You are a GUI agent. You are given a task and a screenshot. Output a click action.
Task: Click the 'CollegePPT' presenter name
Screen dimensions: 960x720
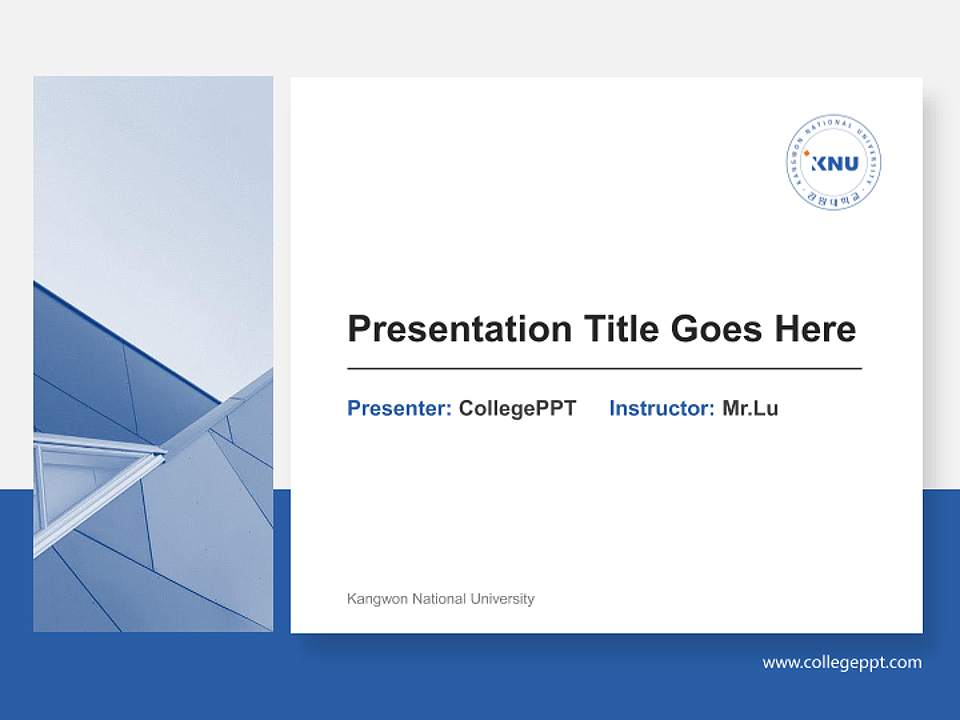coord(517,408)
